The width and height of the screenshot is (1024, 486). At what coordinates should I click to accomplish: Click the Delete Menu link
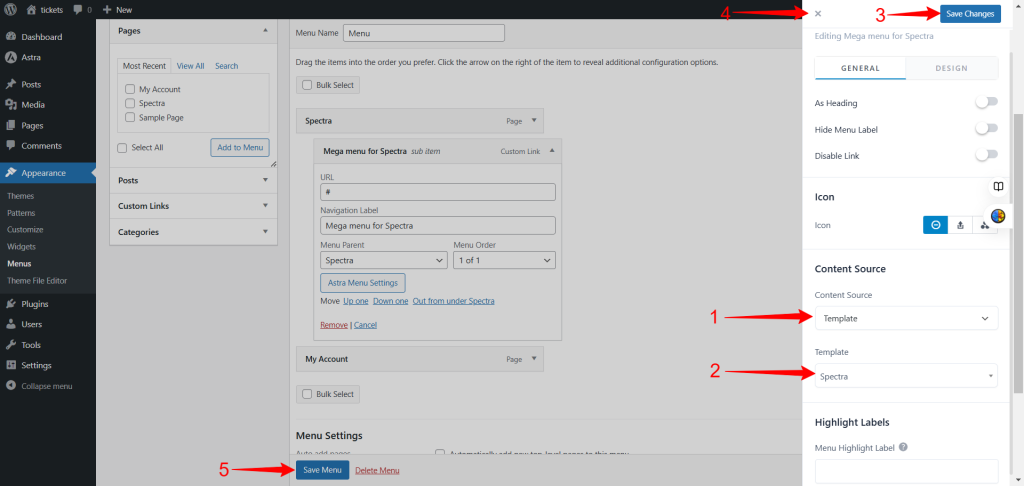[x=377, y=470]
